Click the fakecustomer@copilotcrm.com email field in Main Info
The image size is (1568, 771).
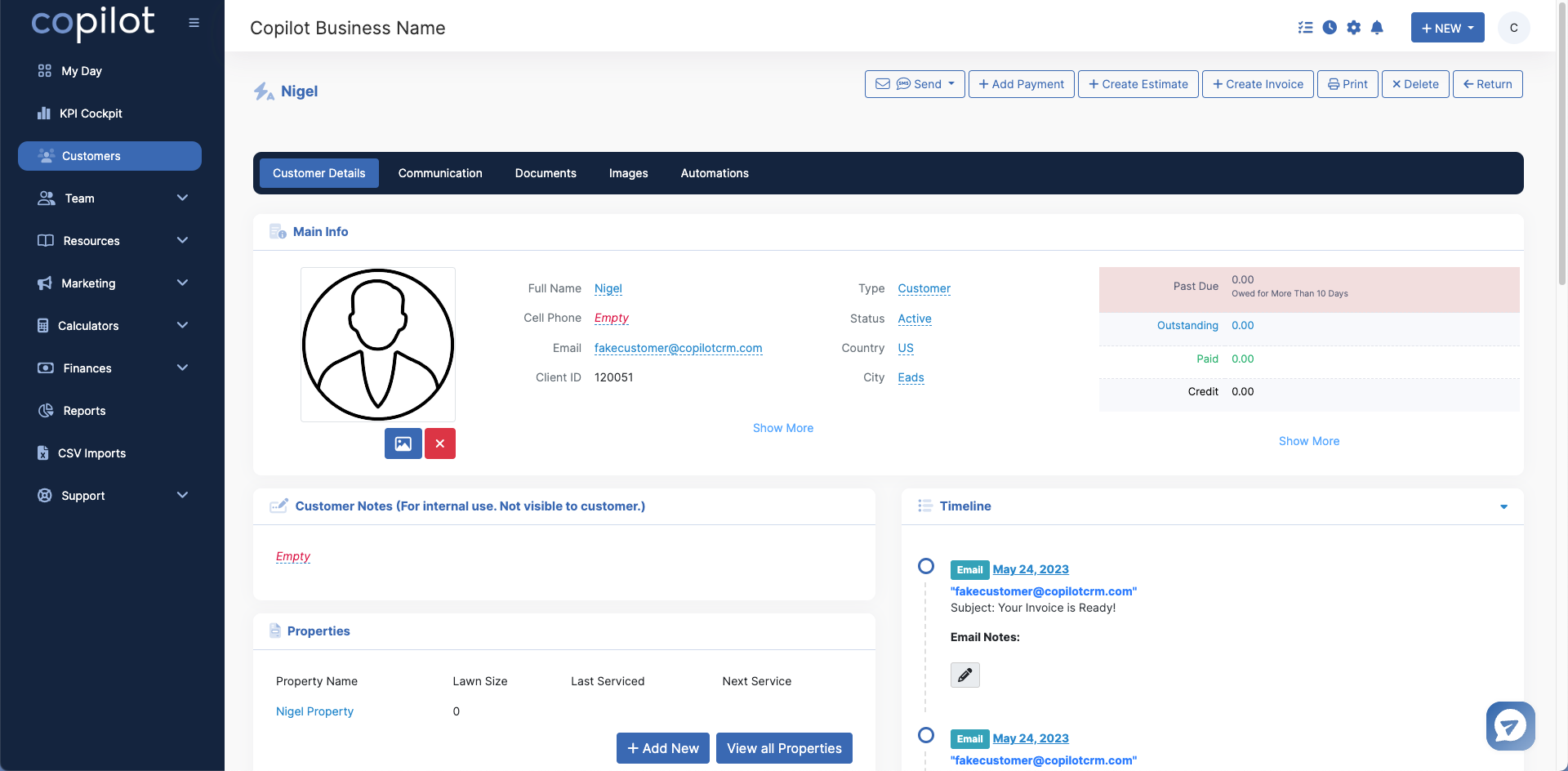click(x=679, y=348)
